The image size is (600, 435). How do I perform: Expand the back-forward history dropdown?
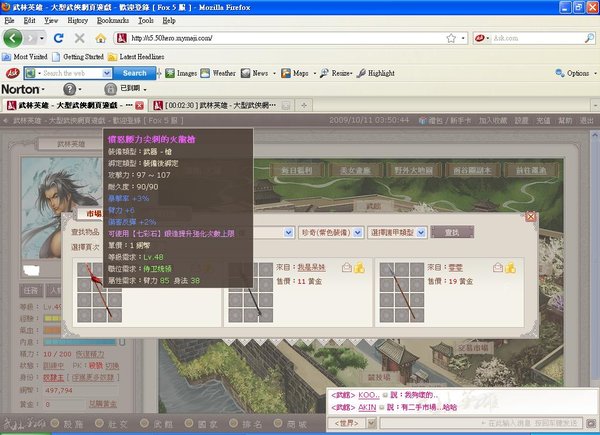pos(42,38)
